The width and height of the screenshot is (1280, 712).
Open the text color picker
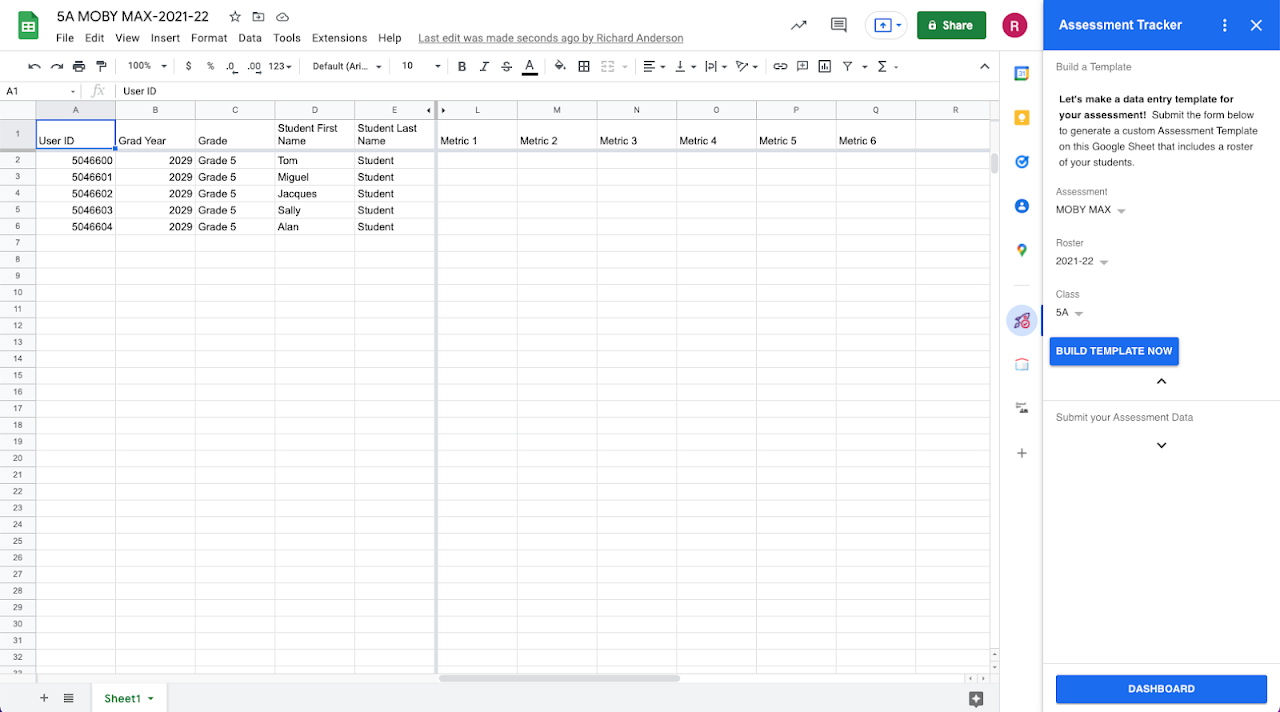coord(530,66)
